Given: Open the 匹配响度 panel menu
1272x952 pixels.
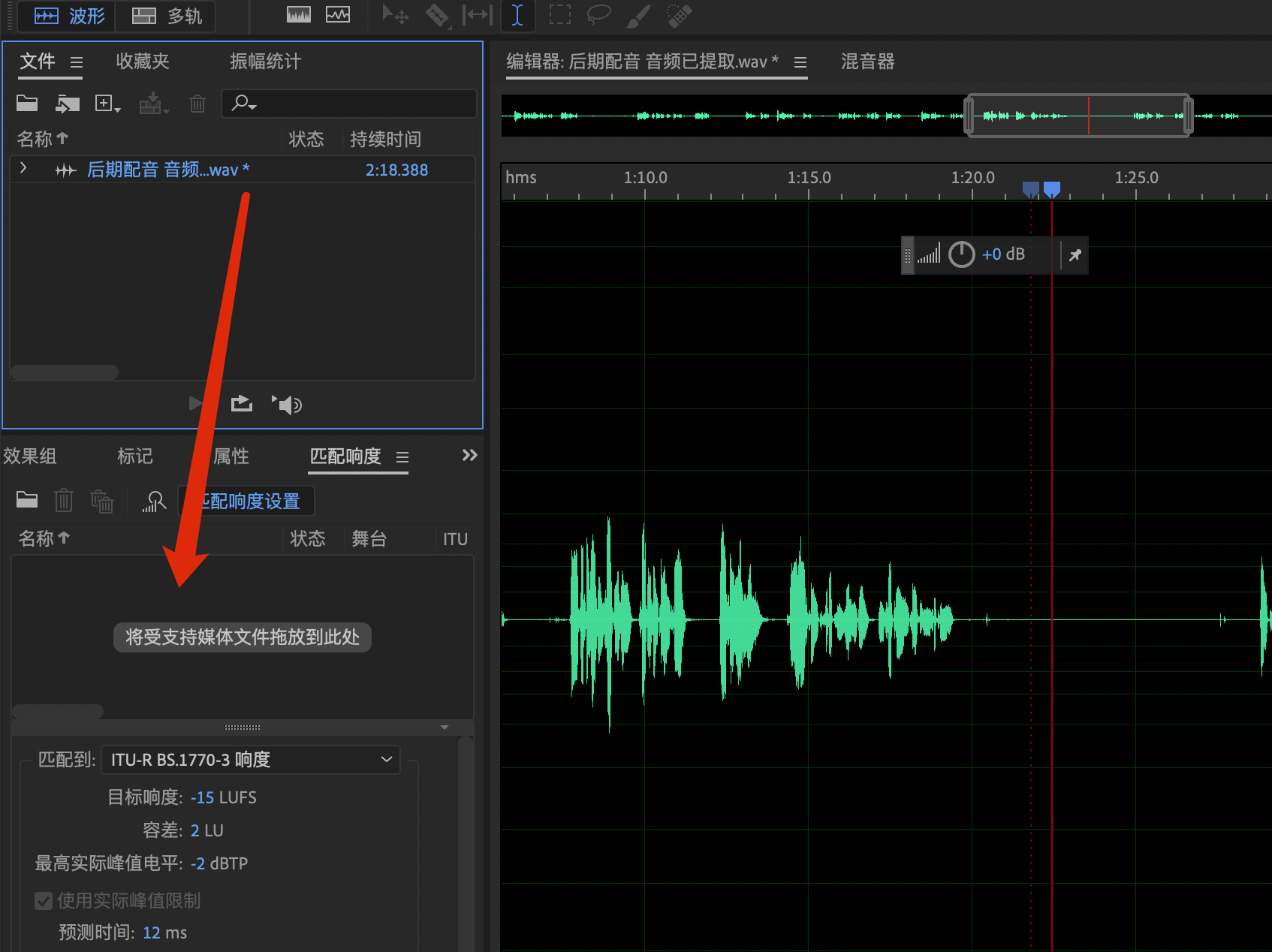Looking at the screenshot, I should pyautogui.click(x=402, y=457).
